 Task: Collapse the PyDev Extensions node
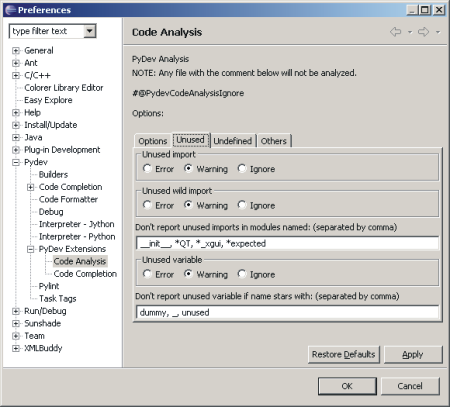tap(30, 249)
